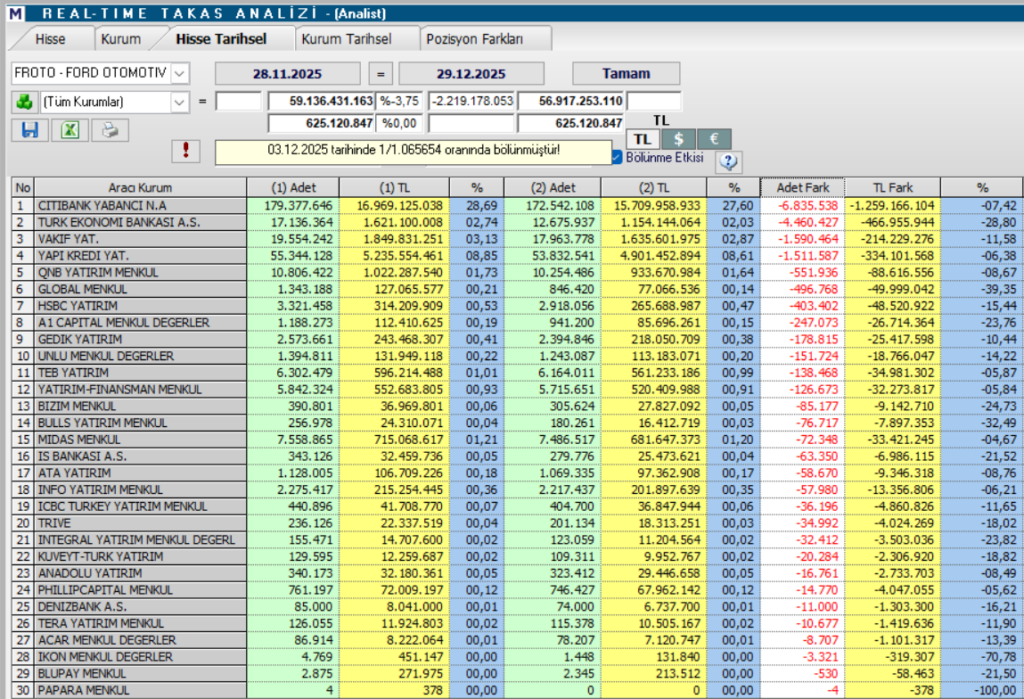
Task: Save the analysis with the floppy disk icon
Action: tap(29, 131)
